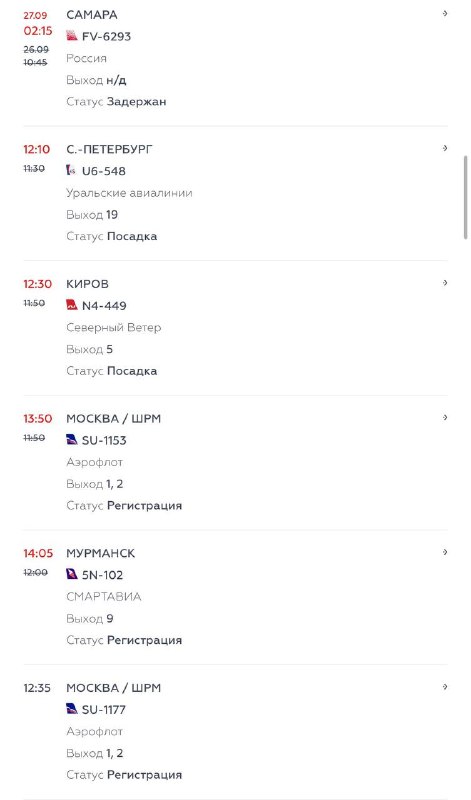Expand the Киров flight details chevron
Image resolution: width=471 pixels, height=800 pixels.
[445, 283]
